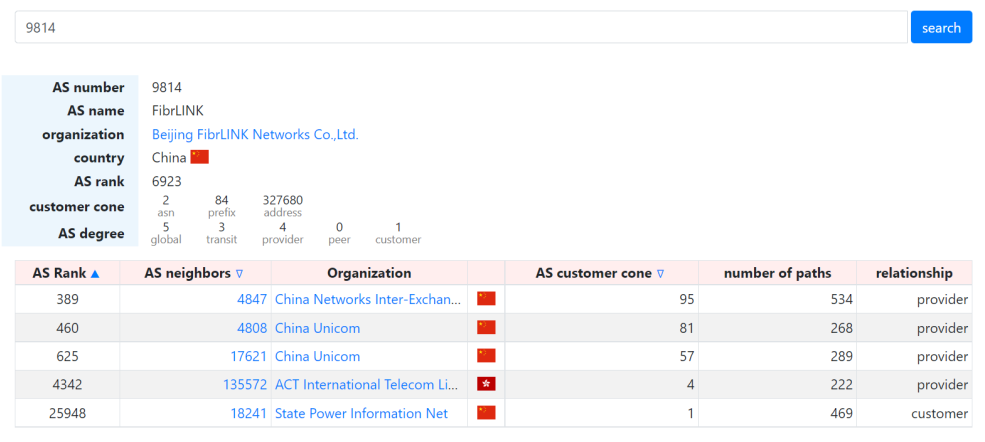Click customer cone value 57

(x=687, y=357)
